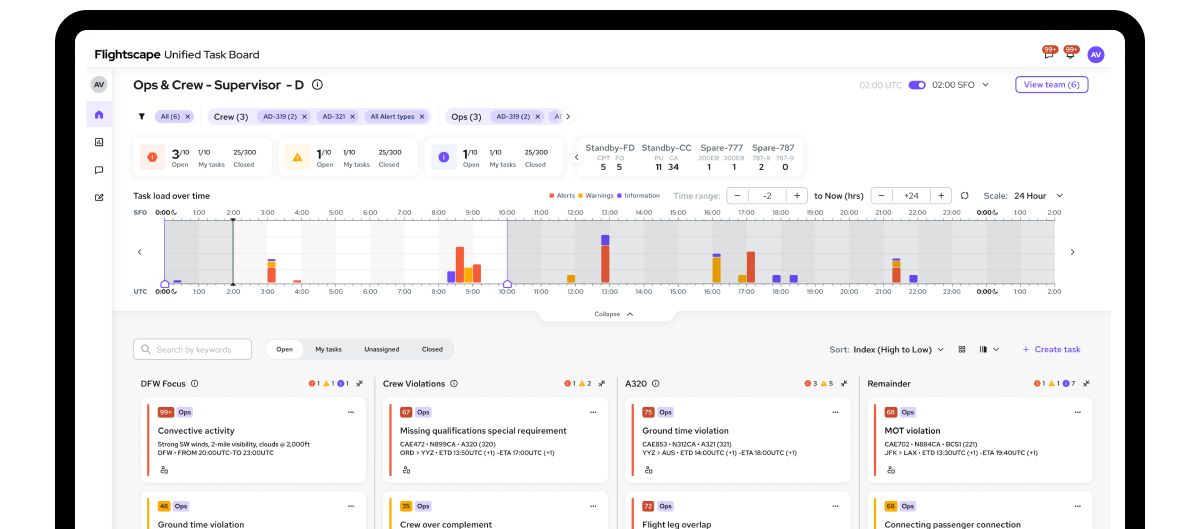Toggle Warnings legend in chart
The image size is (1200, 529).
(597, 196)
